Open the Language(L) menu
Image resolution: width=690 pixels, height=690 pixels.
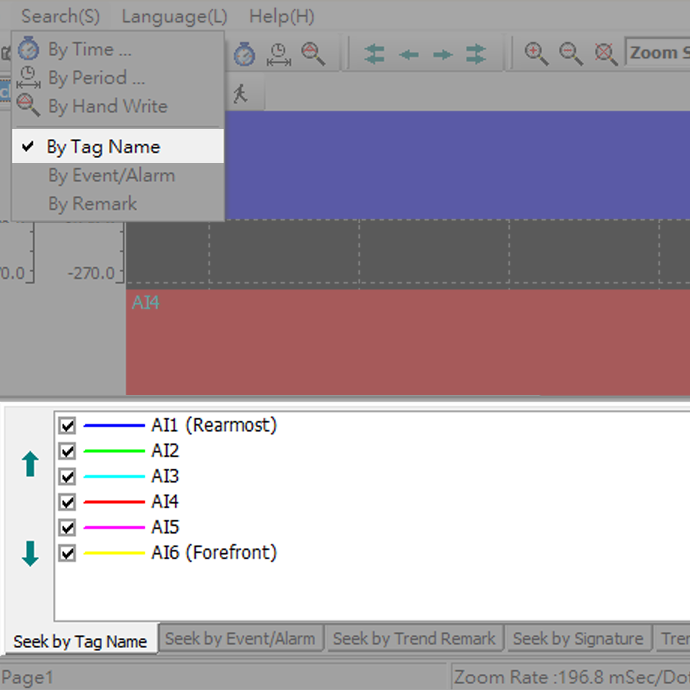[174, 16]
